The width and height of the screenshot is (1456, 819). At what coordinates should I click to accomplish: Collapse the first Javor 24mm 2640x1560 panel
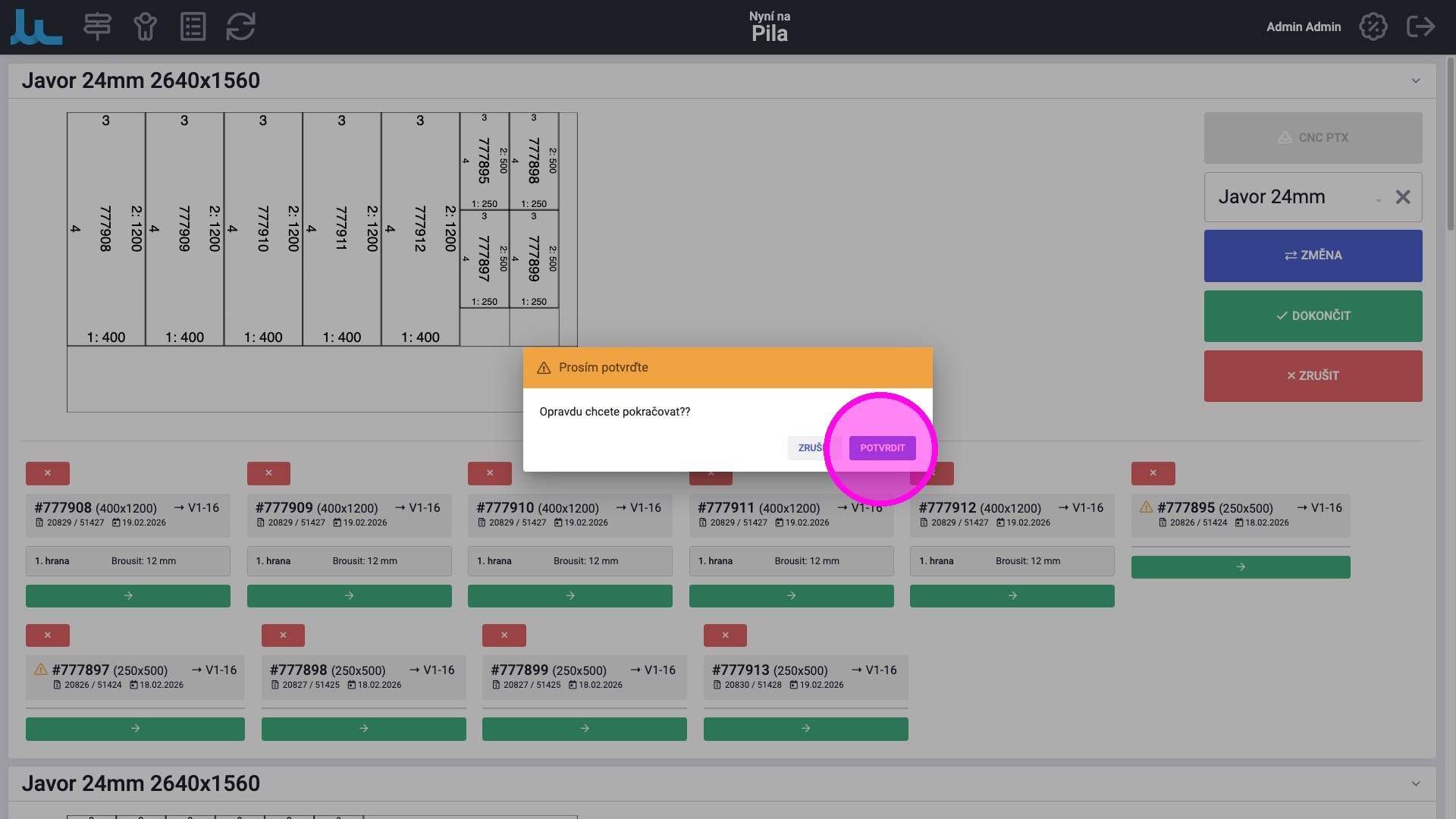click(x=1415, y=81)
